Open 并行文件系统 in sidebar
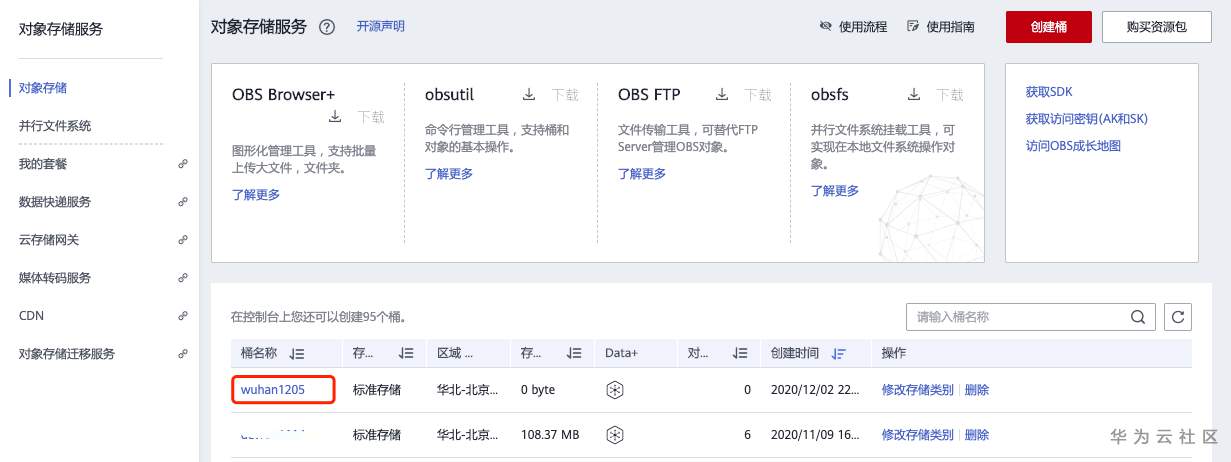Screen dimensions: 1231x462 (55, 126)
